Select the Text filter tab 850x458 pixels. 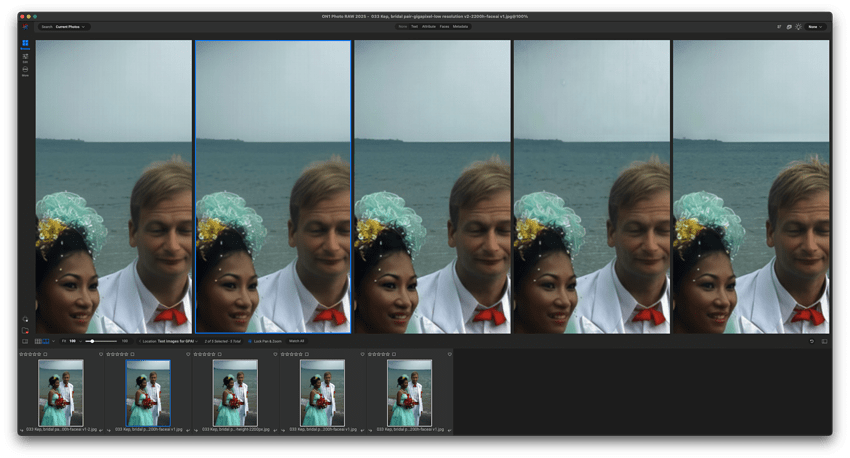[414, 27]
